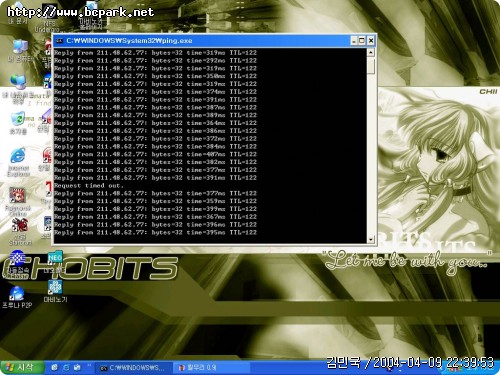Viewport: 500px width, 375px height.
Task: Launch the Ragnarok Online desktop shortcut
Action: (x=18, y=201)
